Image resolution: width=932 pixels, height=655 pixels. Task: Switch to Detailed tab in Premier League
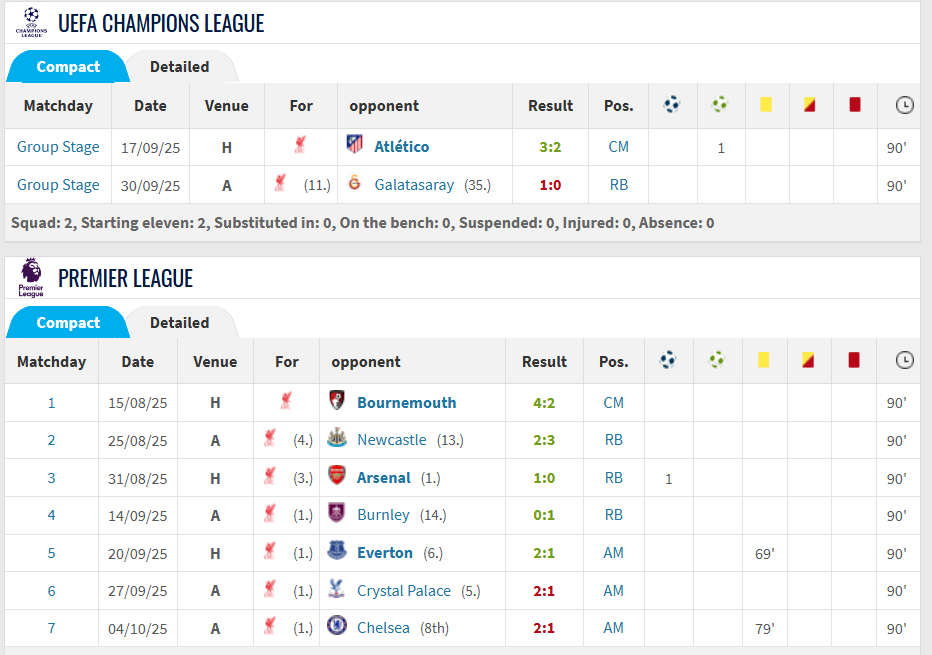click(179, 323)
